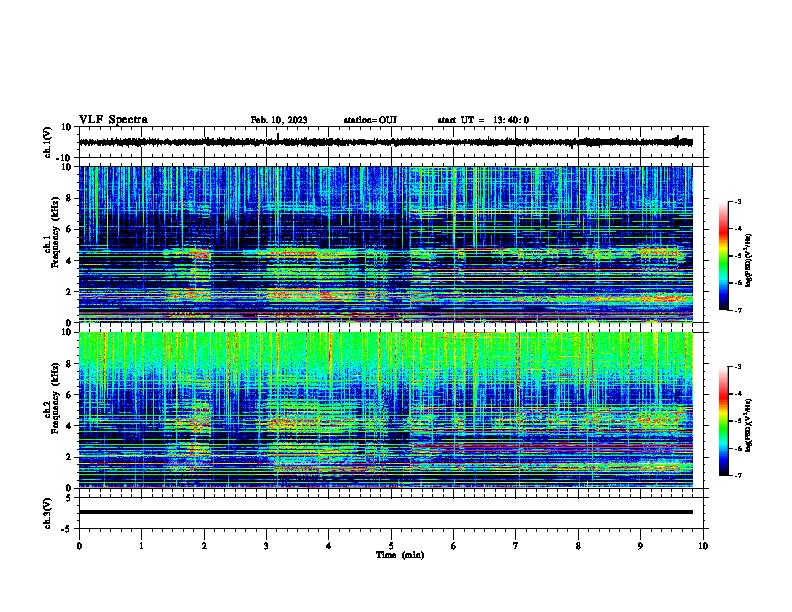Click time axis tick label "7"
Image resolution: width=792 pixels, height=612 pixels.
(x=516, y=546)
